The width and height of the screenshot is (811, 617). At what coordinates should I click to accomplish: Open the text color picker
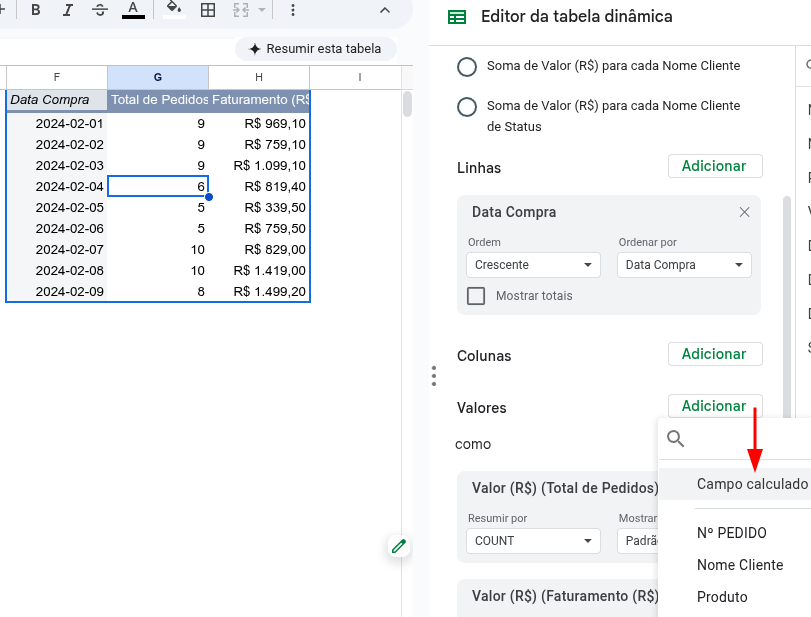[x=134, y=9]
